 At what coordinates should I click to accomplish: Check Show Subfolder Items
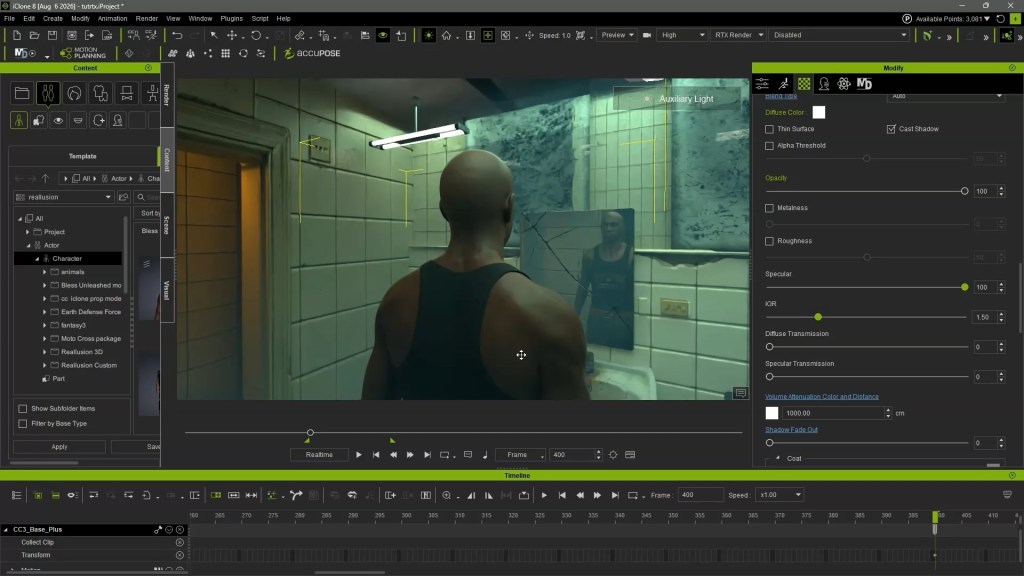point(23,409)
